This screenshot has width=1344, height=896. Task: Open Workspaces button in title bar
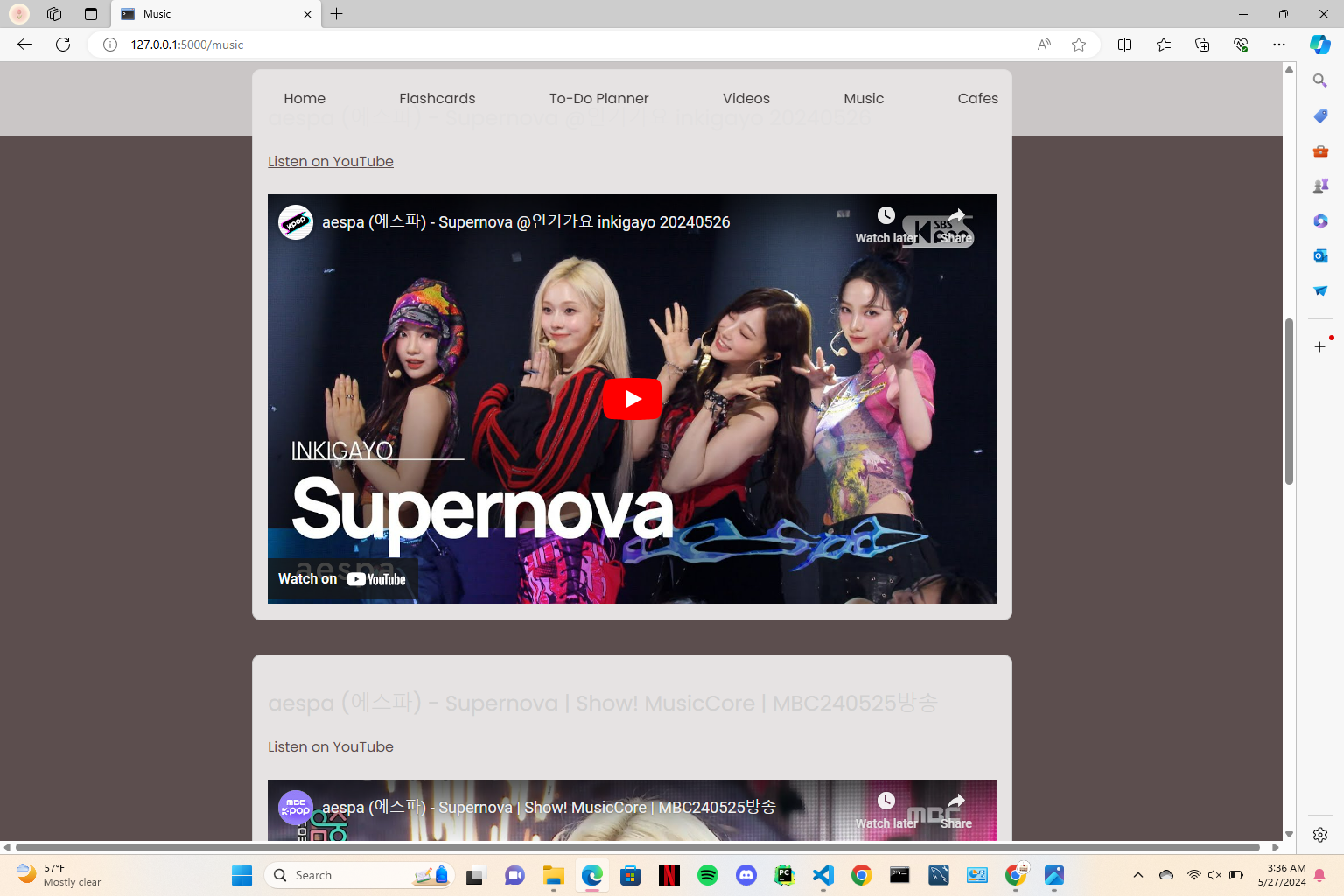point(54,14)
